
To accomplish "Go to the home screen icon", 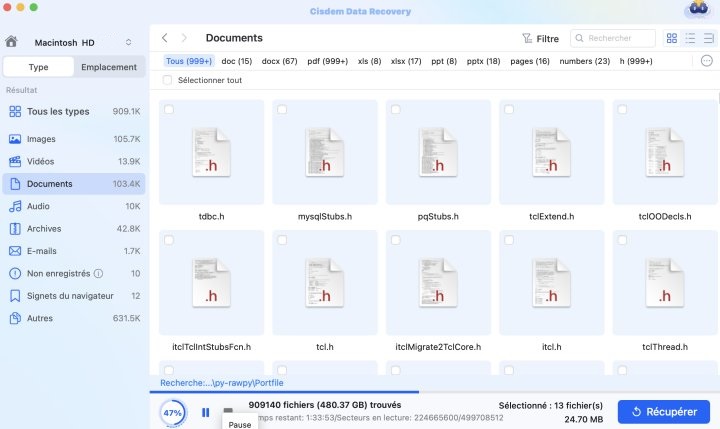I will click(11, 42).
